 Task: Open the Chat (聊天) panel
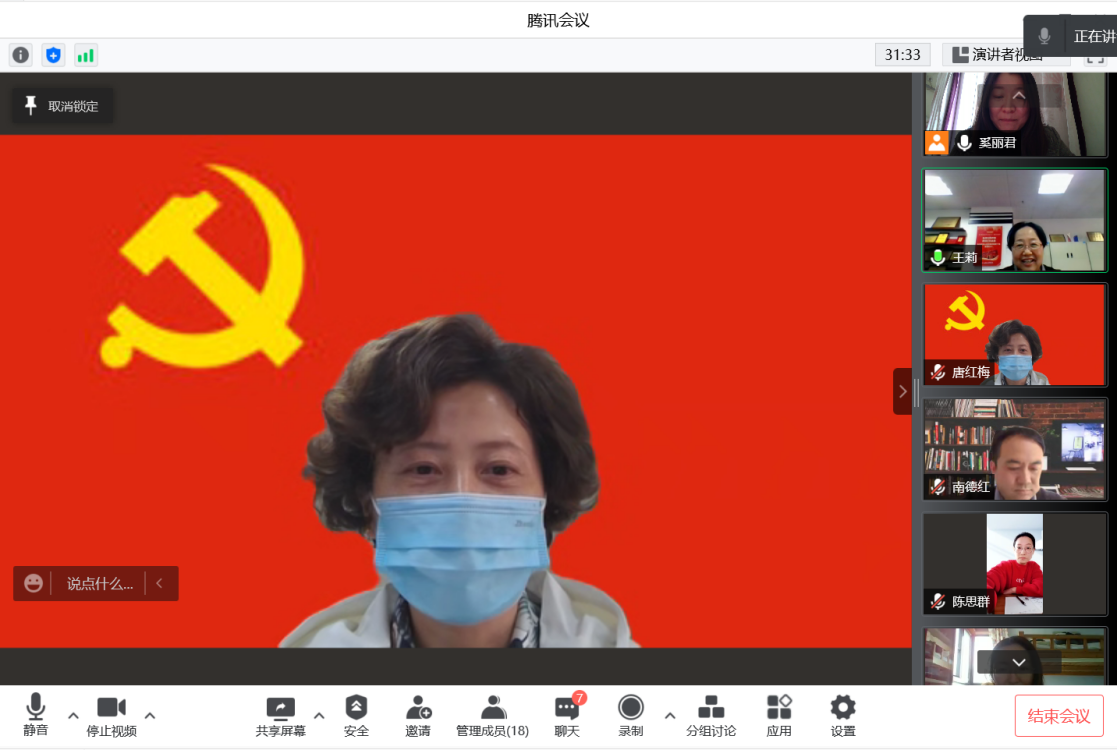[567, 715]
